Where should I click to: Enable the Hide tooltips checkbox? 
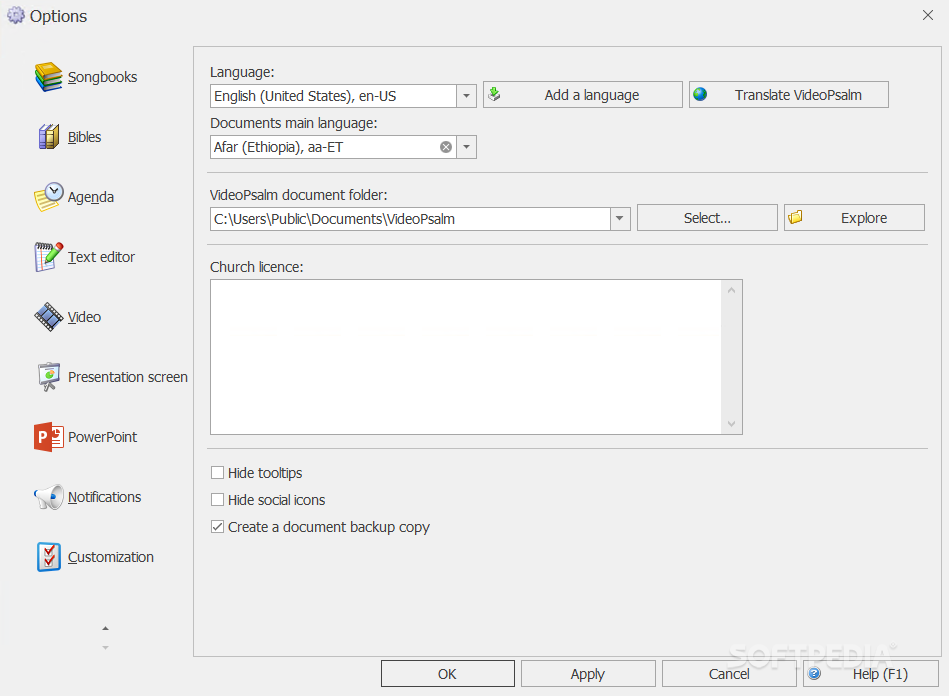pyautogui.click(x=217, y=473)
